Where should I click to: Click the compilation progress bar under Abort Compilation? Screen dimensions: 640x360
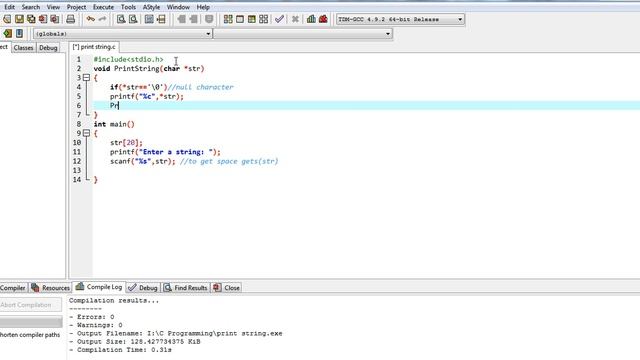[x=31, y=322]
